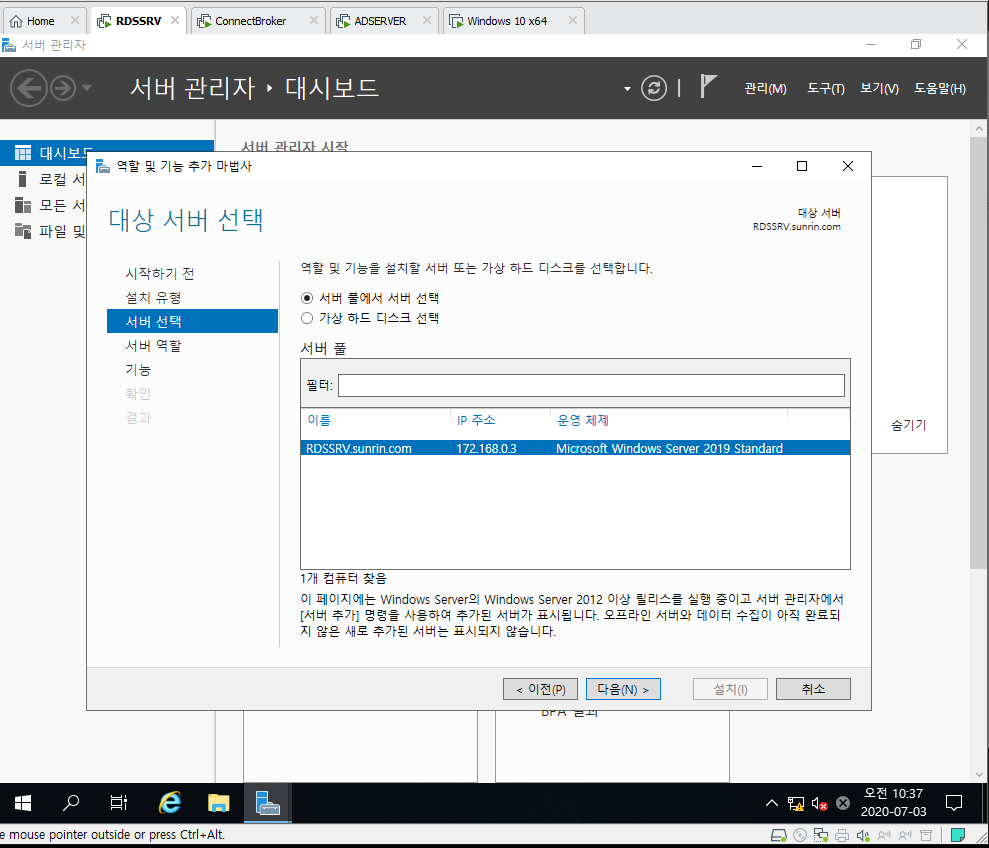The height and width of the screenshot is (848, 989).
Task: Click the VMware sound card status icon
Action: pos(863,836)
